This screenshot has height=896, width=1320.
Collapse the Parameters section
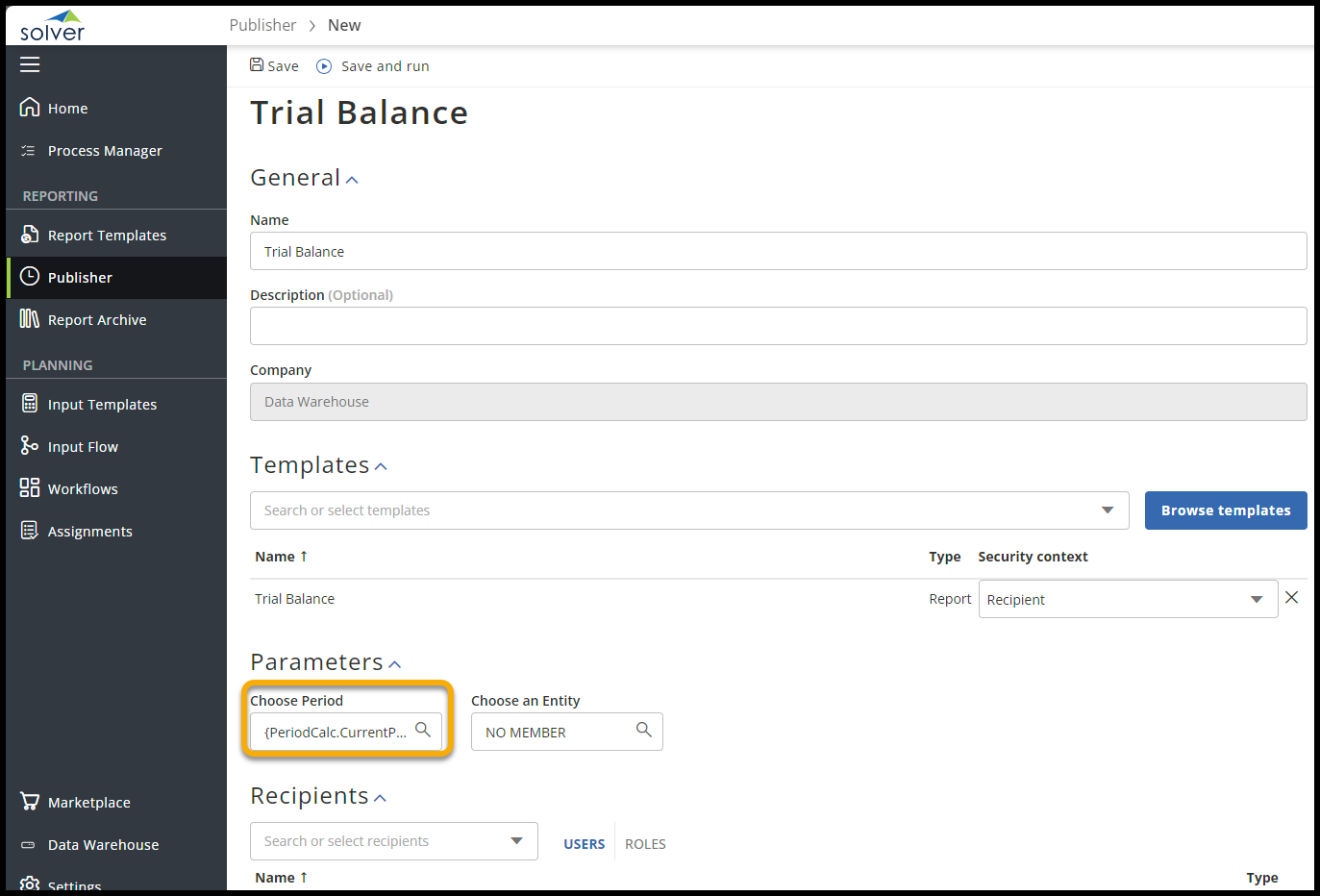tap(394, 664)
